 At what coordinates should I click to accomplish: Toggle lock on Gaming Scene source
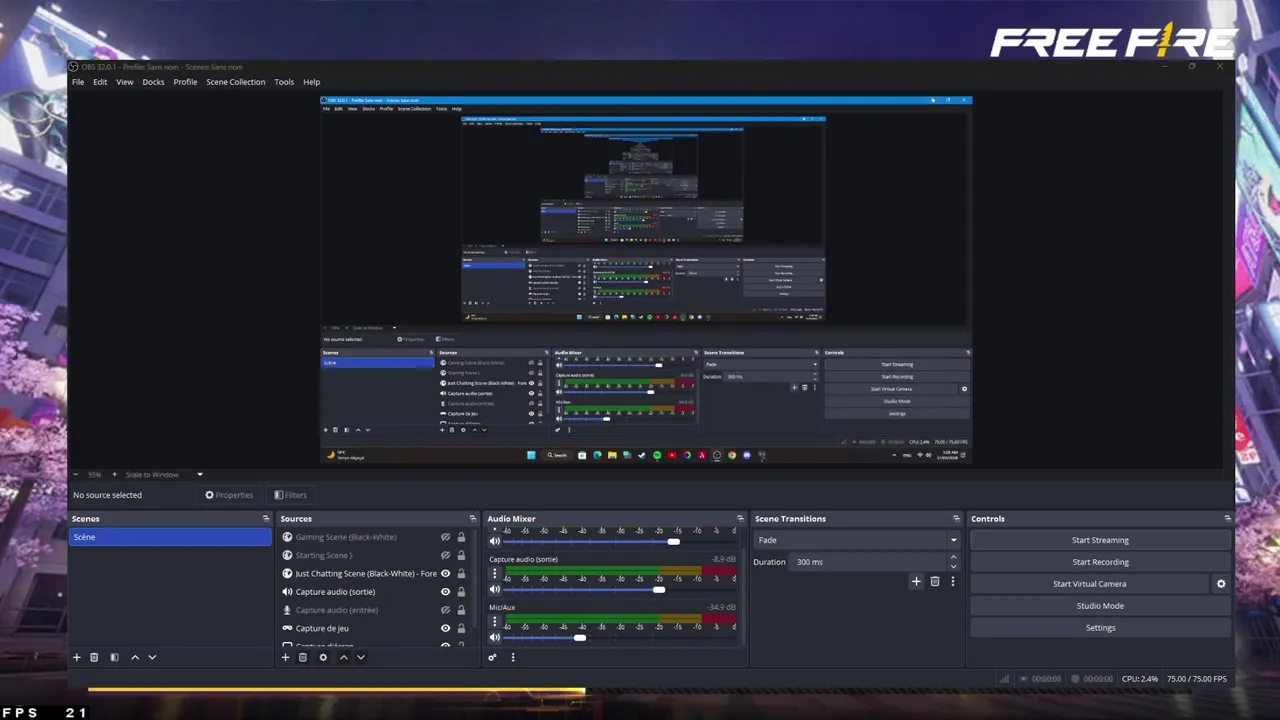point(461,537)
